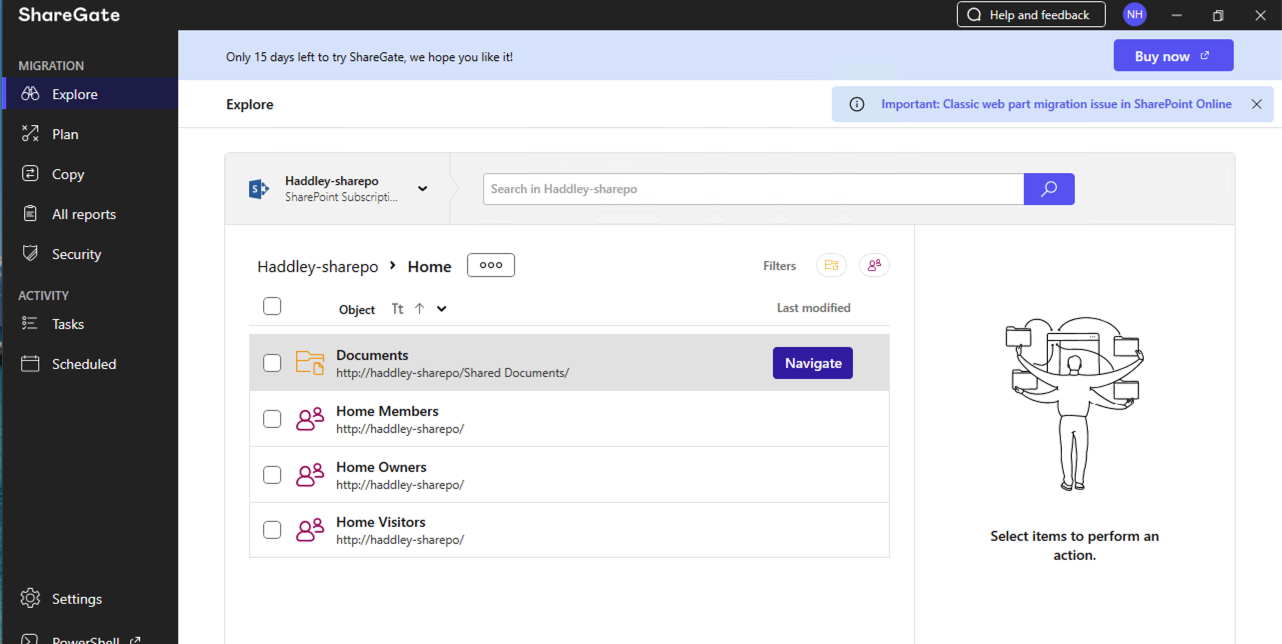The width and height of the screenshot is (1282, 644).
Task: Open Help and feedback
Action: click(1031, 15)
